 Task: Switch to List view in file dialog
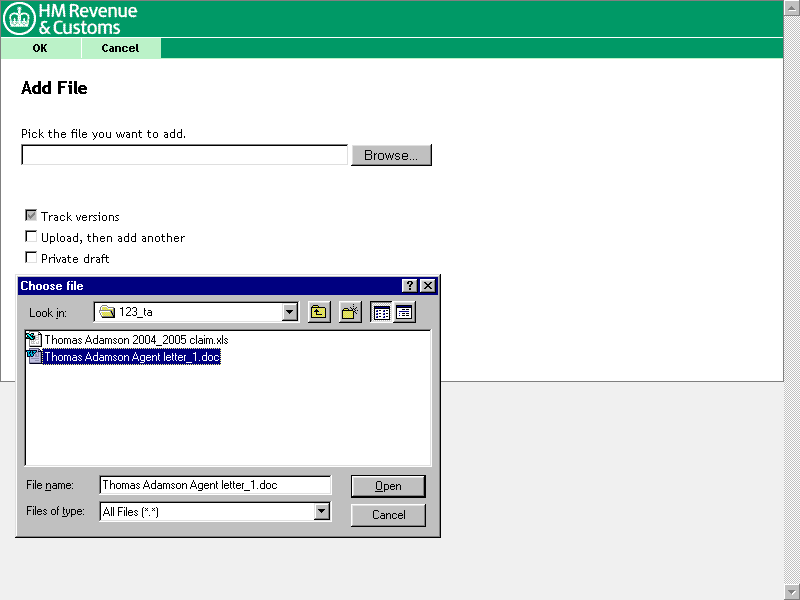(x=381, y=312)
